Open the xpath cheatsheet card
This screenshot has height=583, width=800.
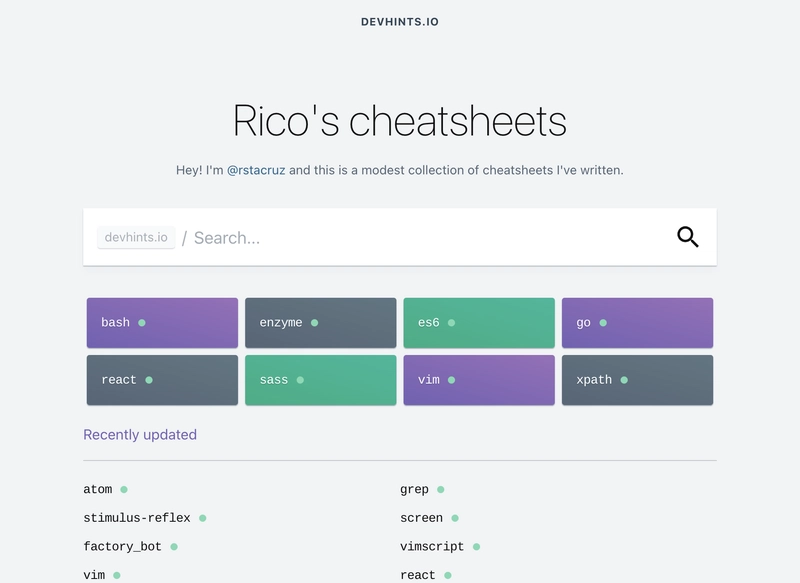[637, 380]
